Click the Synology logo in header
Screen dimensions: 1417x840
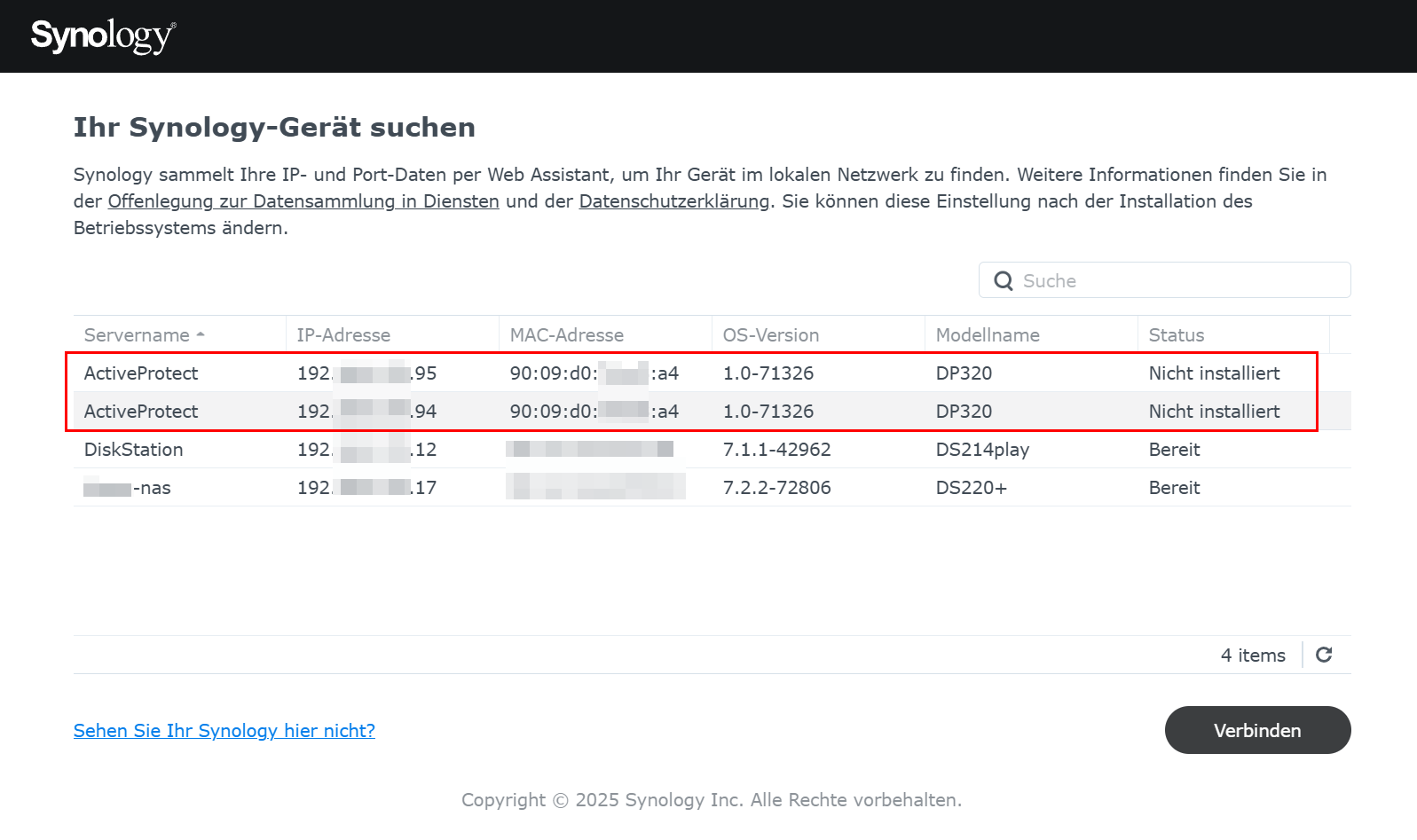[103, 35]
